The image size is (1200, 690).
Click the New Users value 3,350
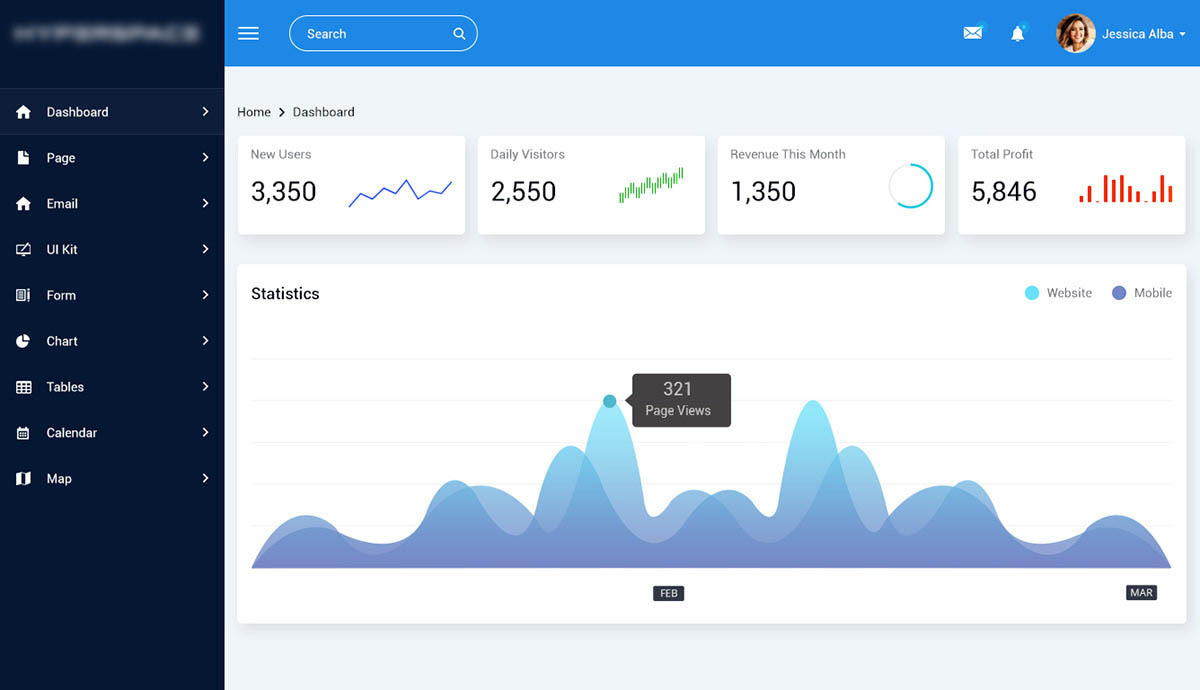coord(284,191)
